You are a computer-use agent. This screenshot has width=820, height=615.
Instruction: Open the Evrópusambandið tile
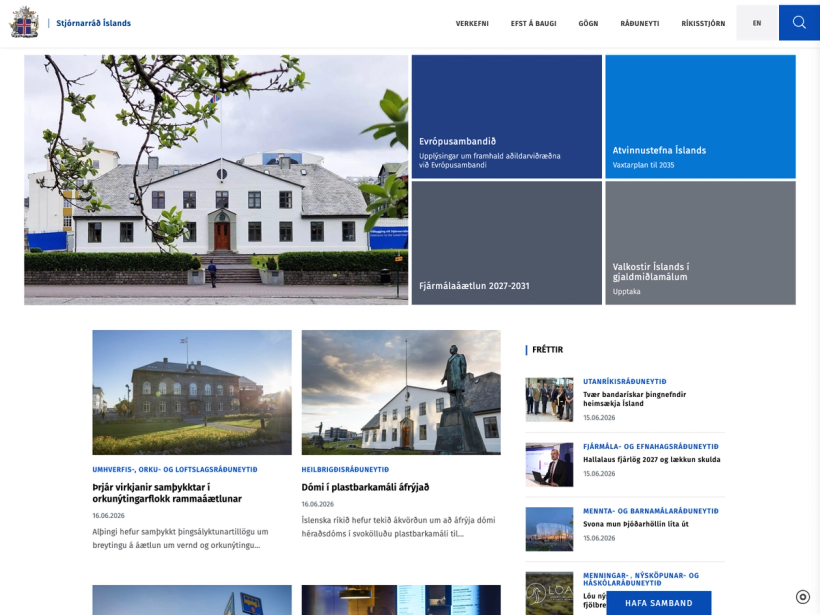tap(507, 117)
